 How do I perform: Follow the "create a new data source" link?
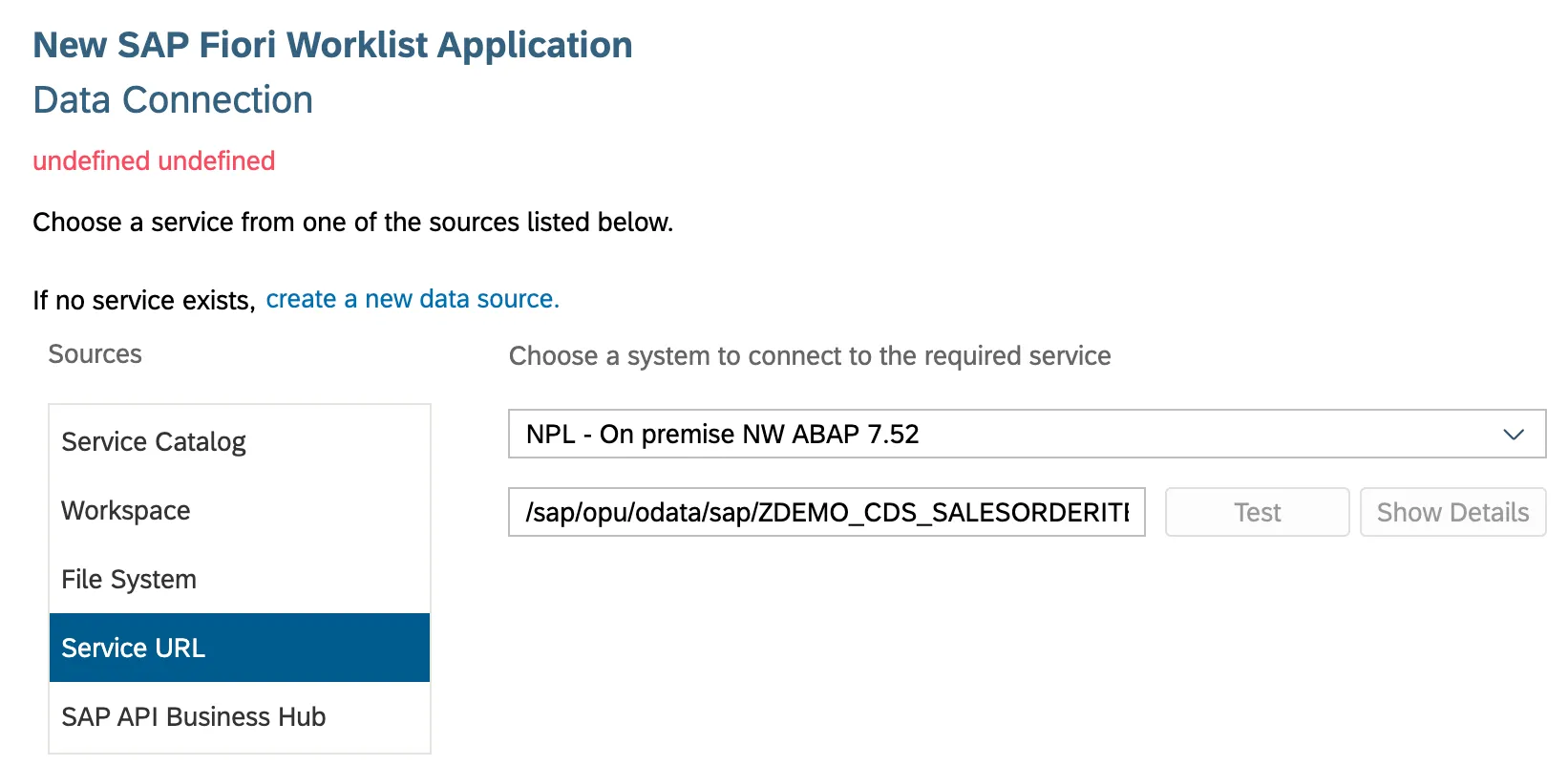click(413, 300)
